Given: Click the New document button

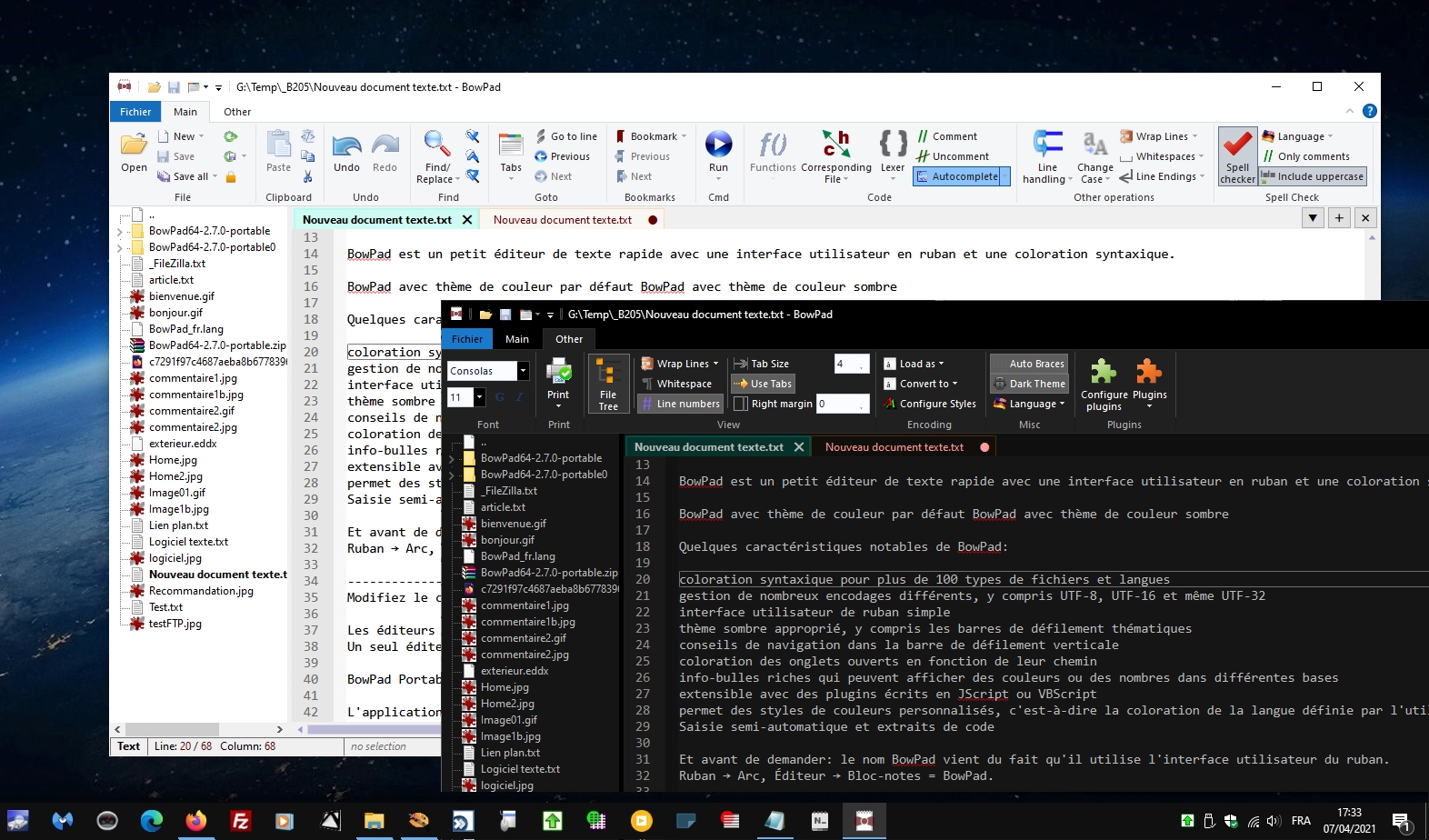Looking at the screenshot, I should pos(181,136).
